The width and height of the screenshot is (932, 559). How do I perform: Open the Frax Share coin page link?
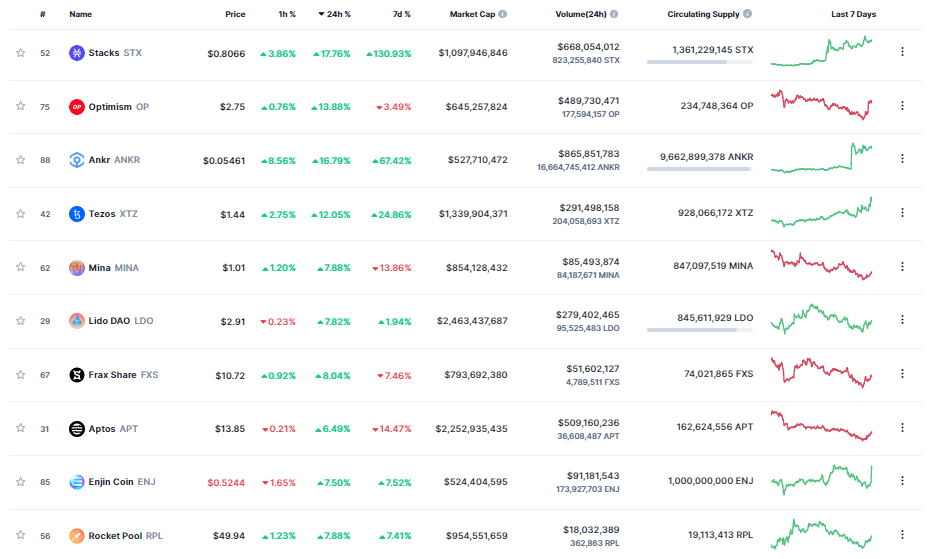tap(112, 375)
